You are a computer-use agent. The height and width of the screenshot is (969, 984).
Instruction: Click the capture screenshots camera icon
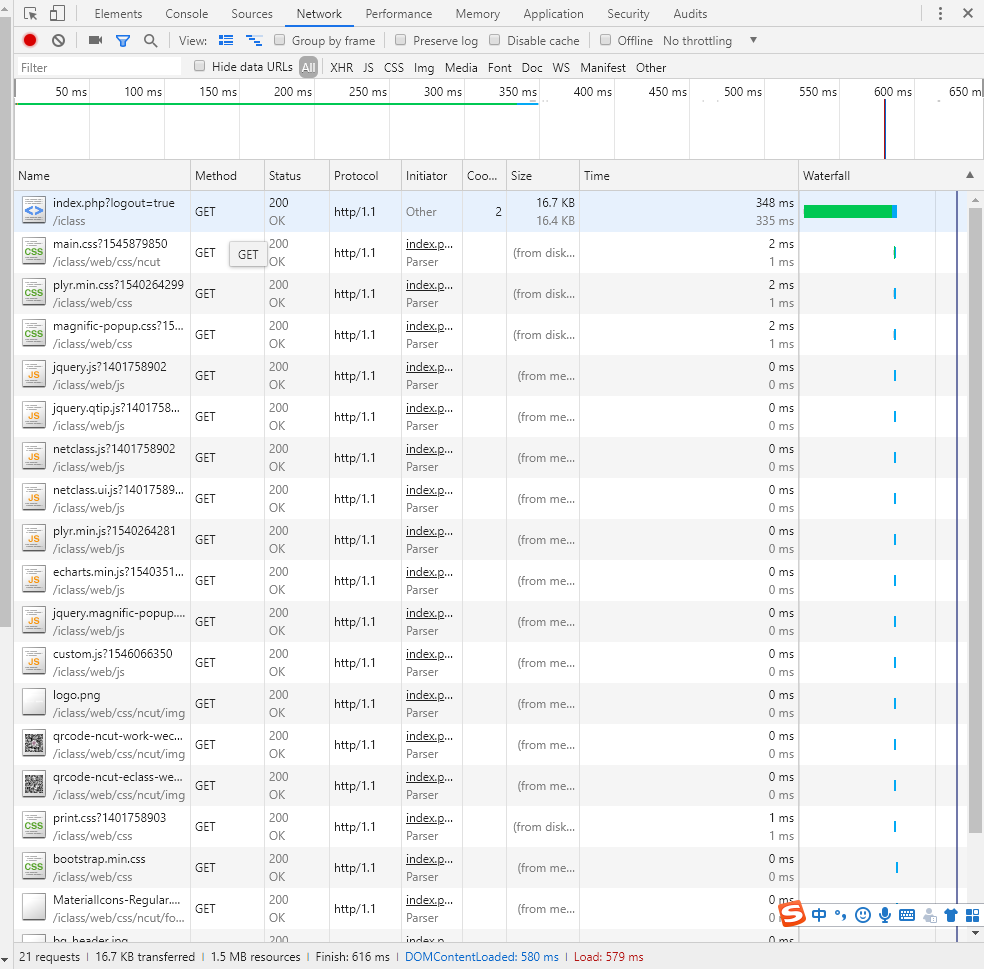(95, 41)
